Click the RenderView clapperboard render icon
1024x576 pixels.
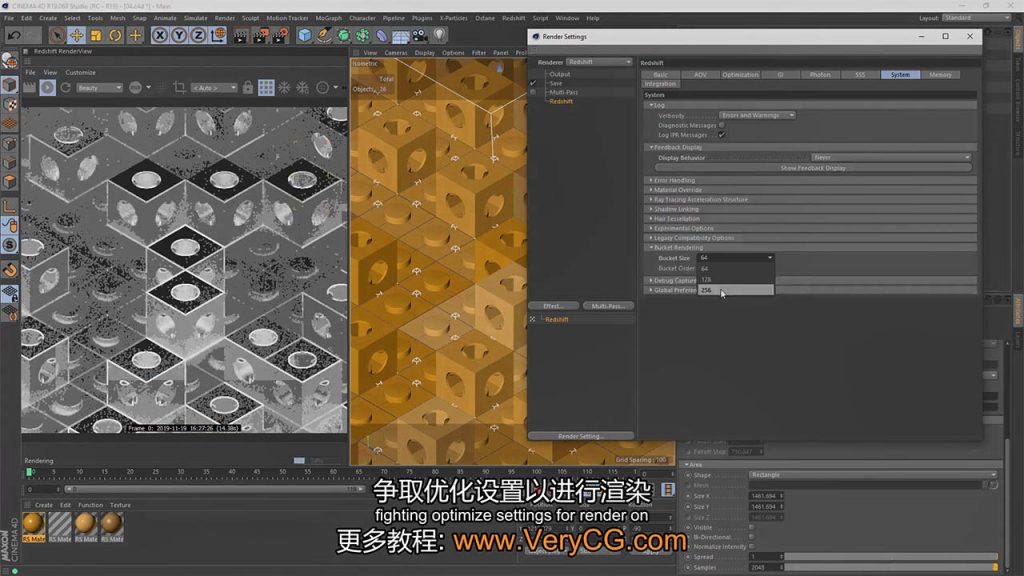(x=29, y=88)
